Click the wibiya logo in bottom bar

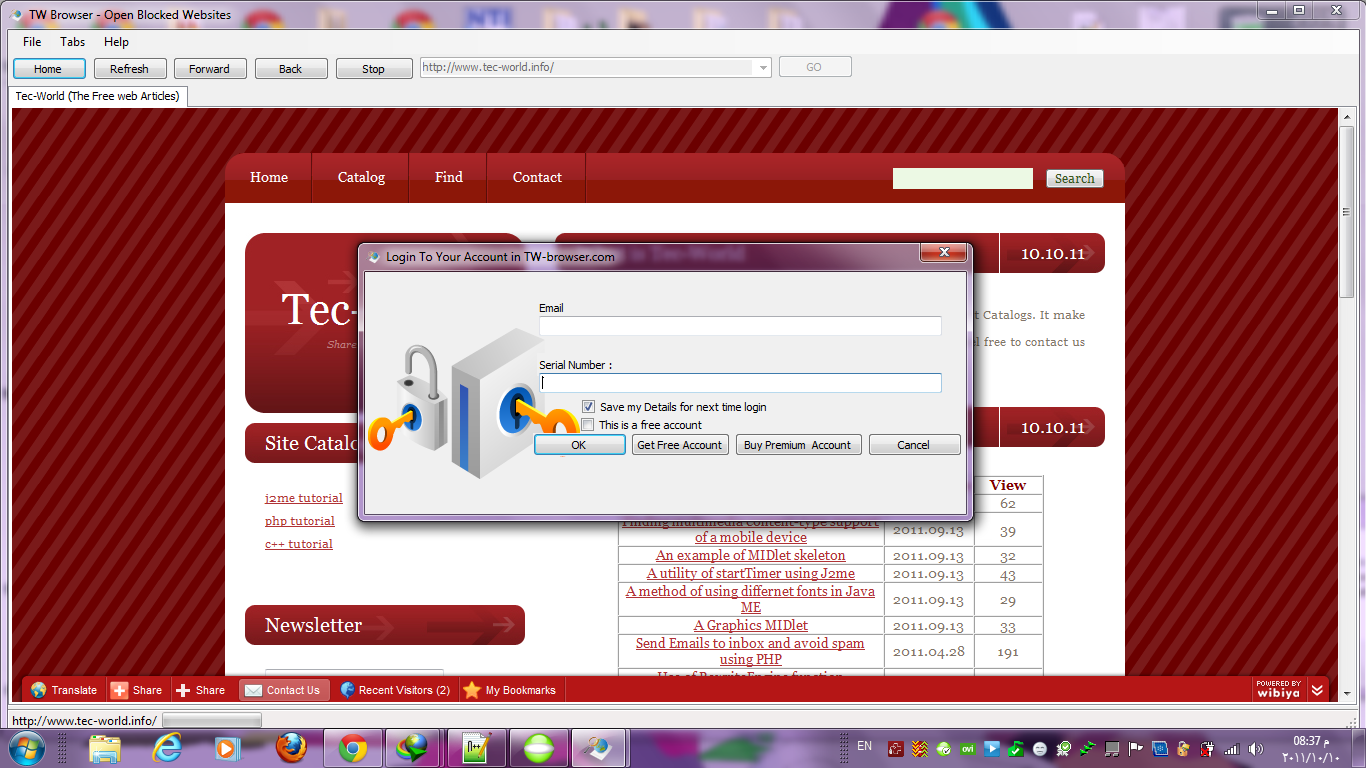(x=1277, y=690)
